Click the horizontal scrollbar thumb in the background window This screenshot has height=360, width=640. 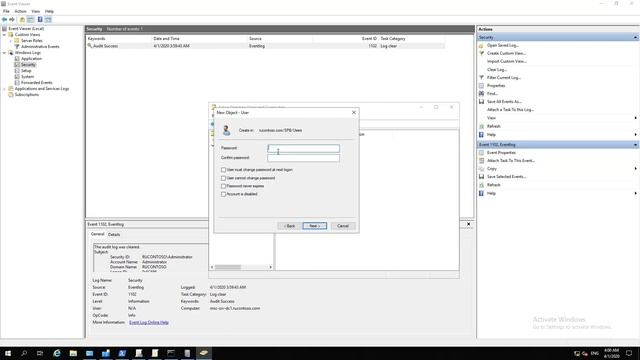pos(228,267)
